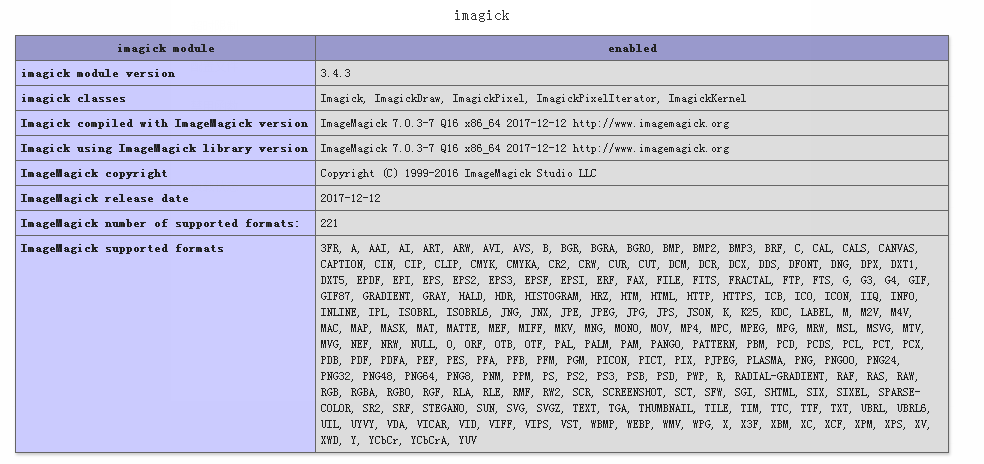
Task: Select the 'imagick module version' label
Action: click(x=98, y=73)
